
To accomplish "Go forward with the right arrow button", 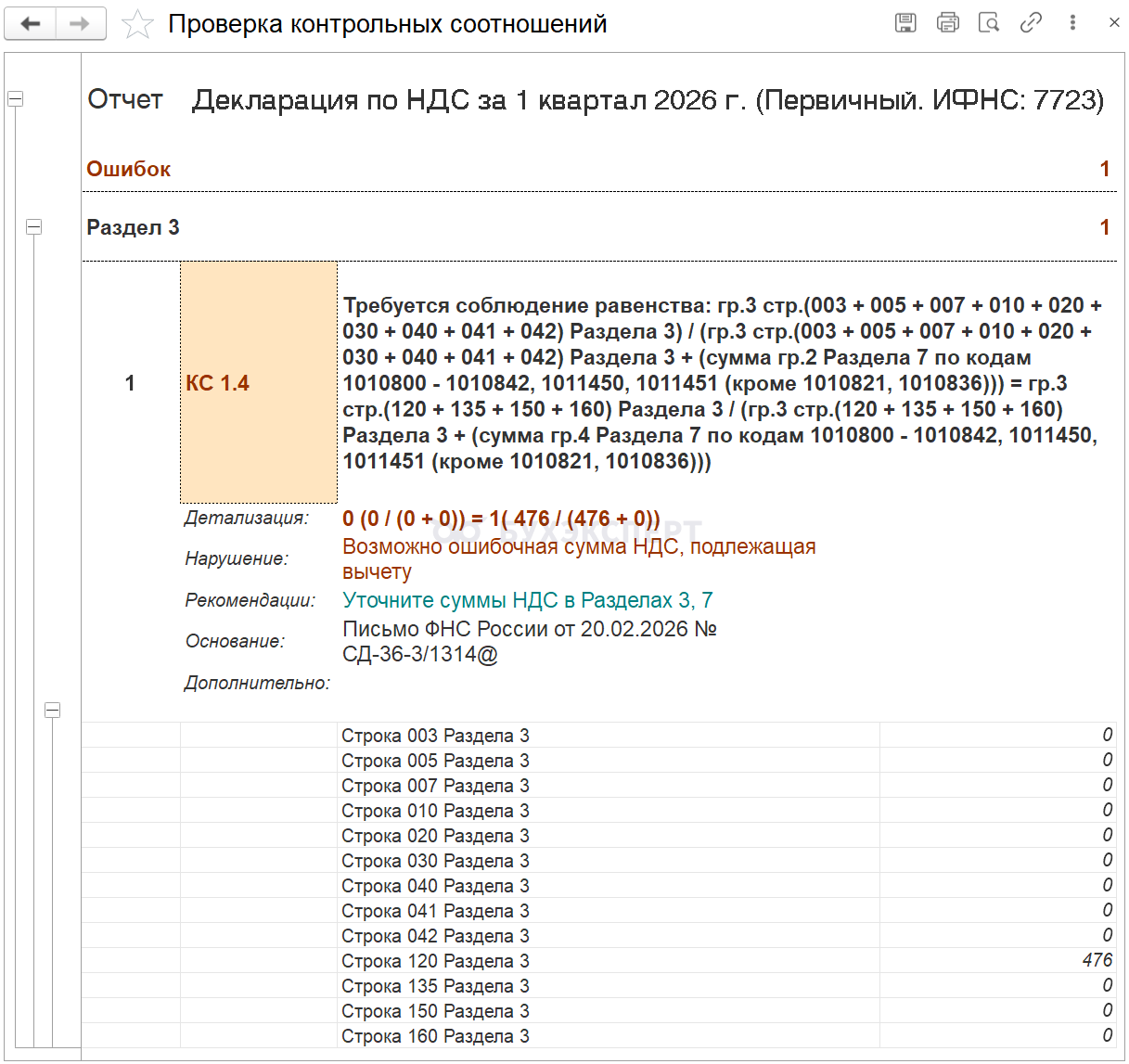I will (x=81, y=23).
